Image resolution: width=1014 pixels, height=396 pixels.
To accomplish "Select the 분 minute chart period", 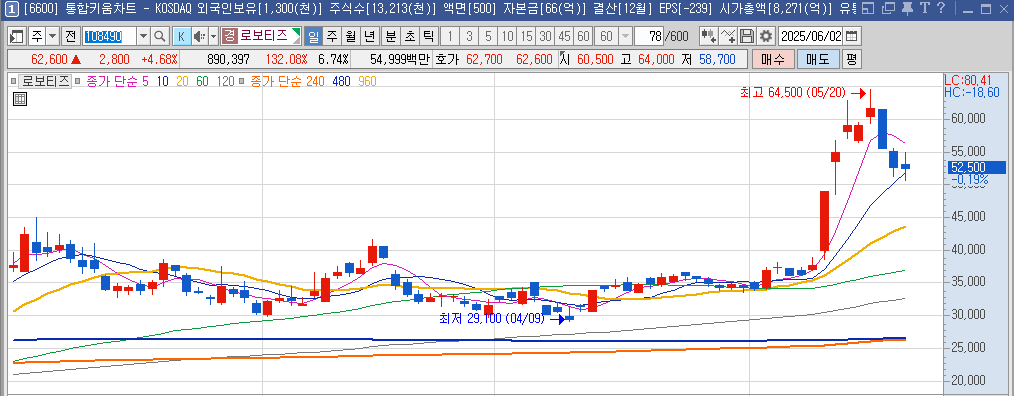I will pyautogui.click(x=391, y=36).
